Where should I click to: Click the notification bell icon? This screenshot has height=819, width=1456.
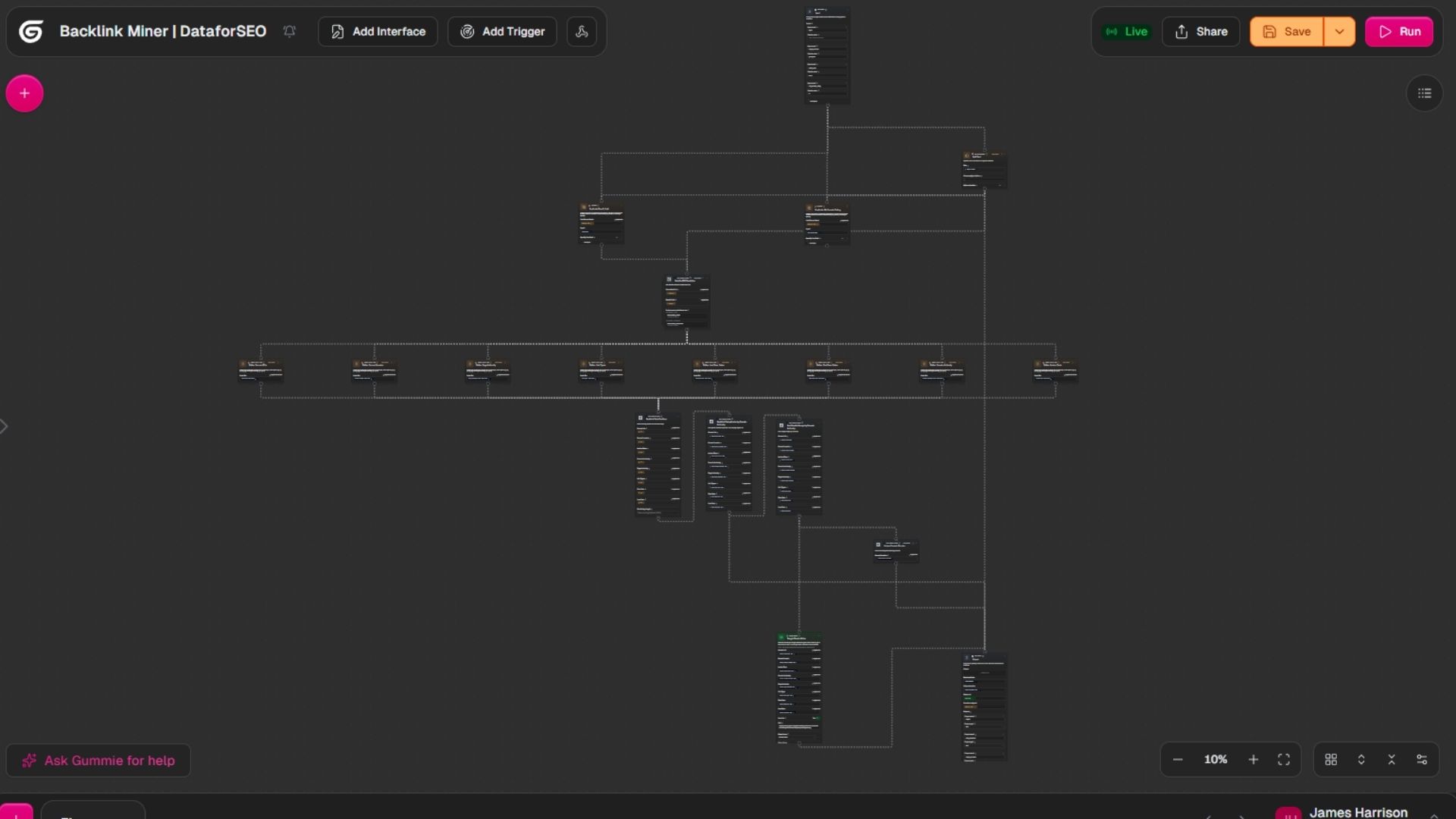(x=290, y=32)
